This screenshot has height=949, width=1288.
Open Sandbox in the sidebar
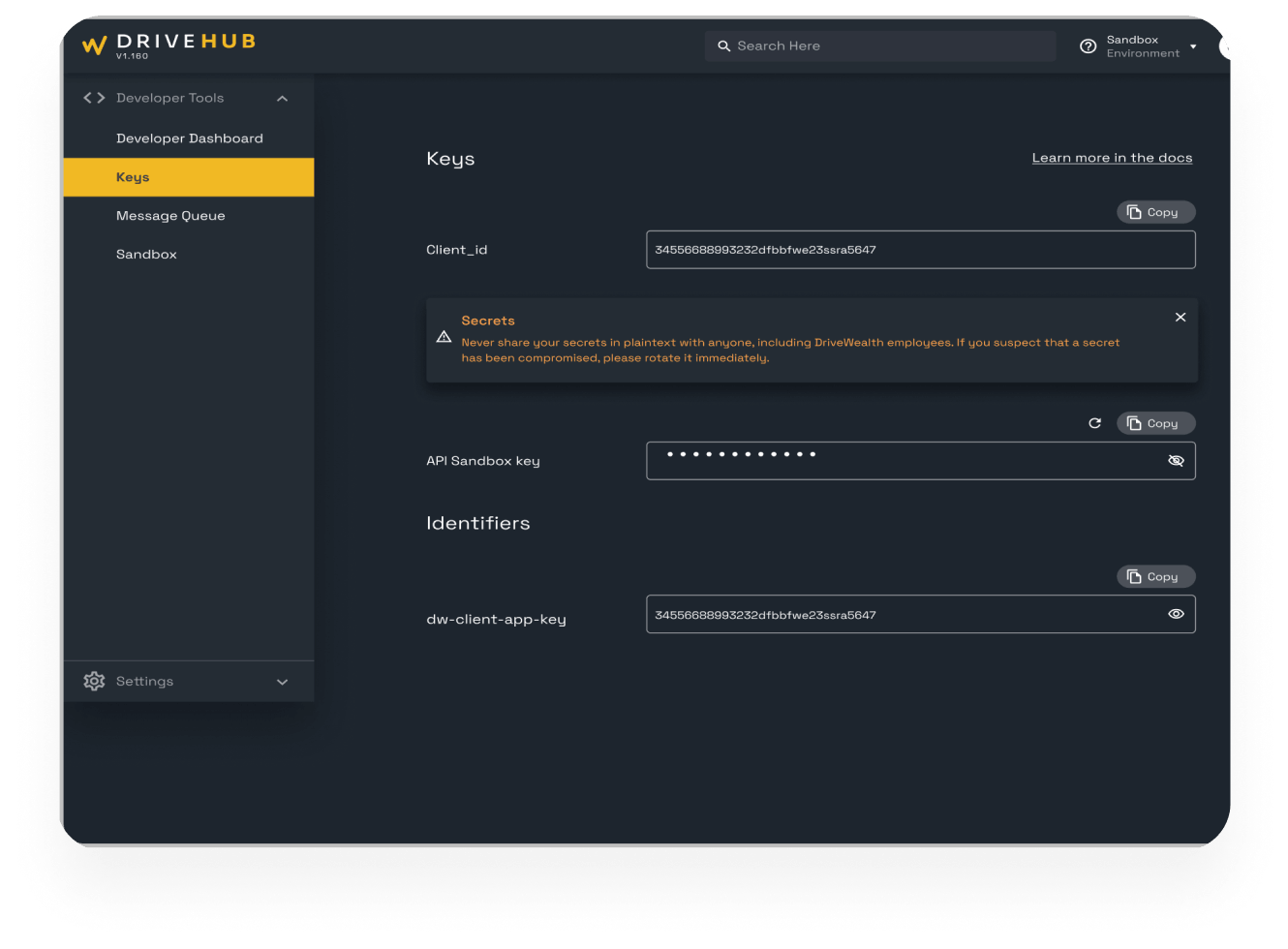pos(189,255)
